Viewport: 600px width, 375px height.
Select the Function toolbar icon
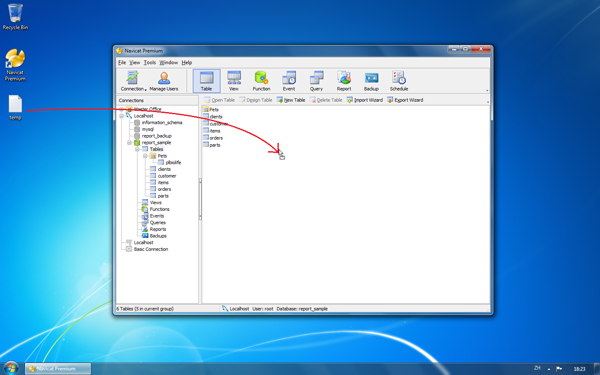coord(261,81)
